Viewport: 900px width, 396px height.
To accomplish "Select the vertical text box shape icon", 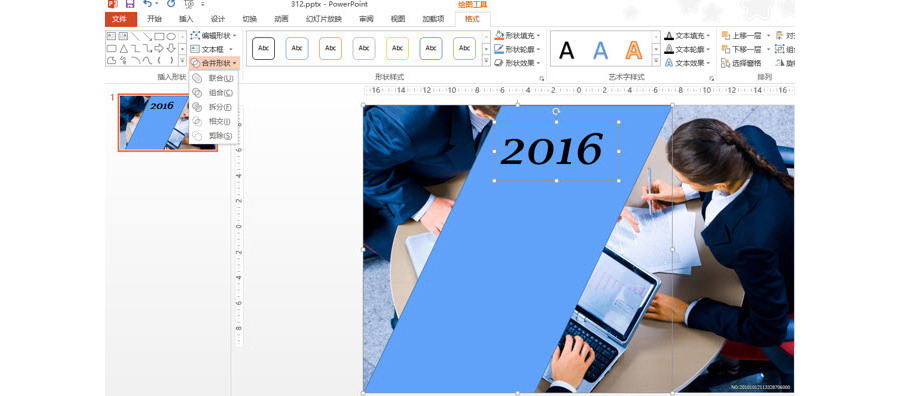I will 123,36.
